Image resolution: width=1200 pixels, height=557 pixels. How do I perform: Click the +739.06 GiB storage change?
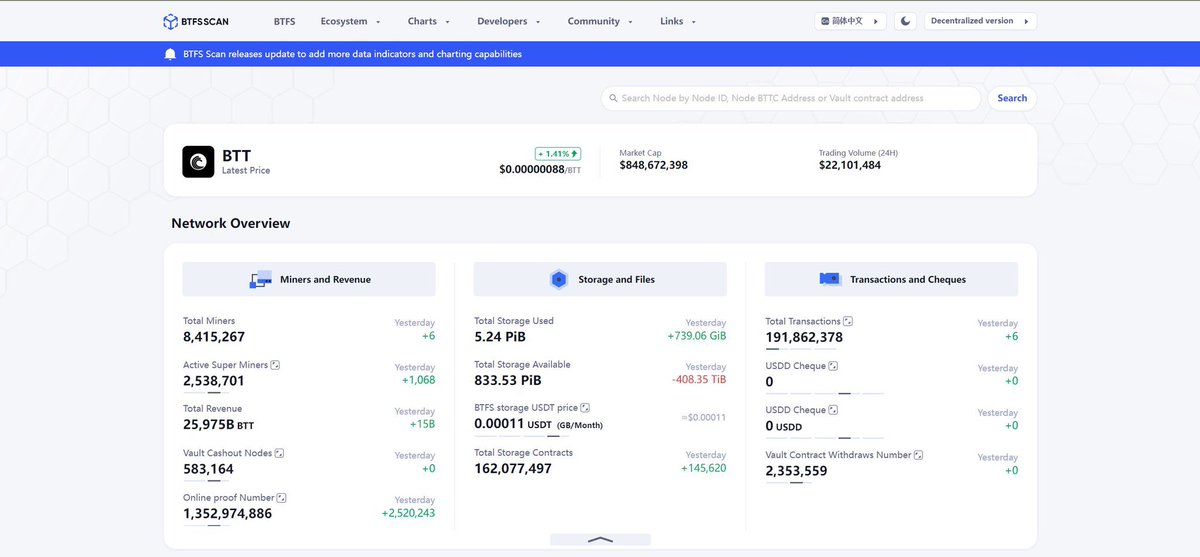coord(697,336)
